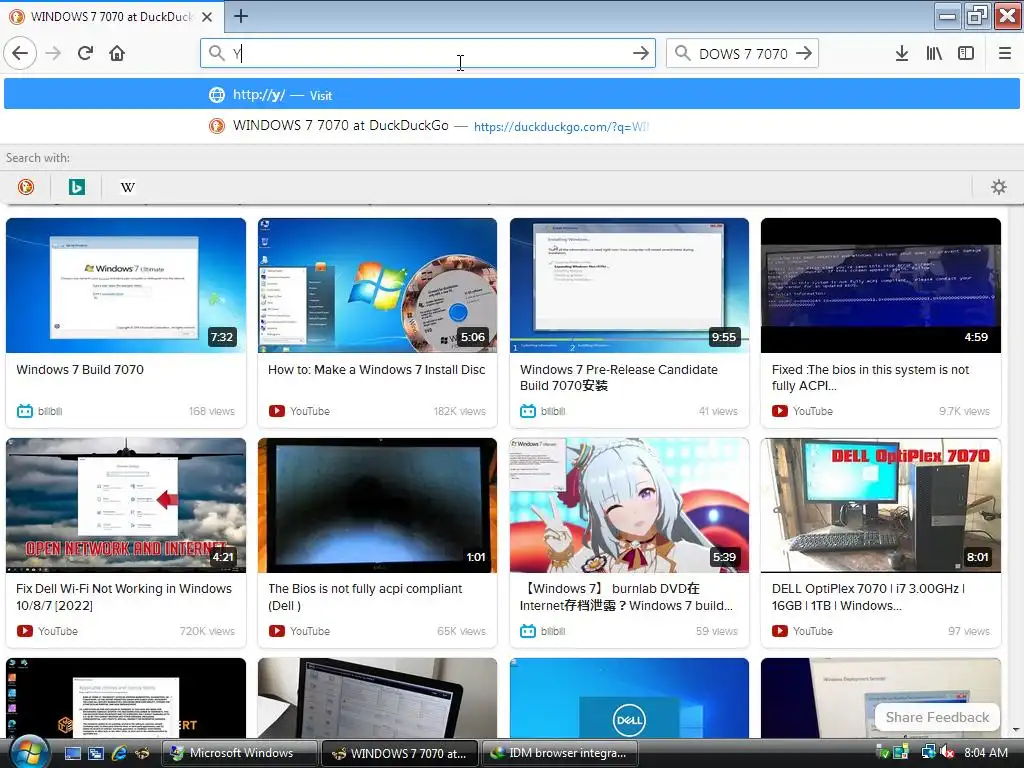Click the bilibili icon under the burnlab DVD video
This screenshot has width=1024, height=768.
528,631
